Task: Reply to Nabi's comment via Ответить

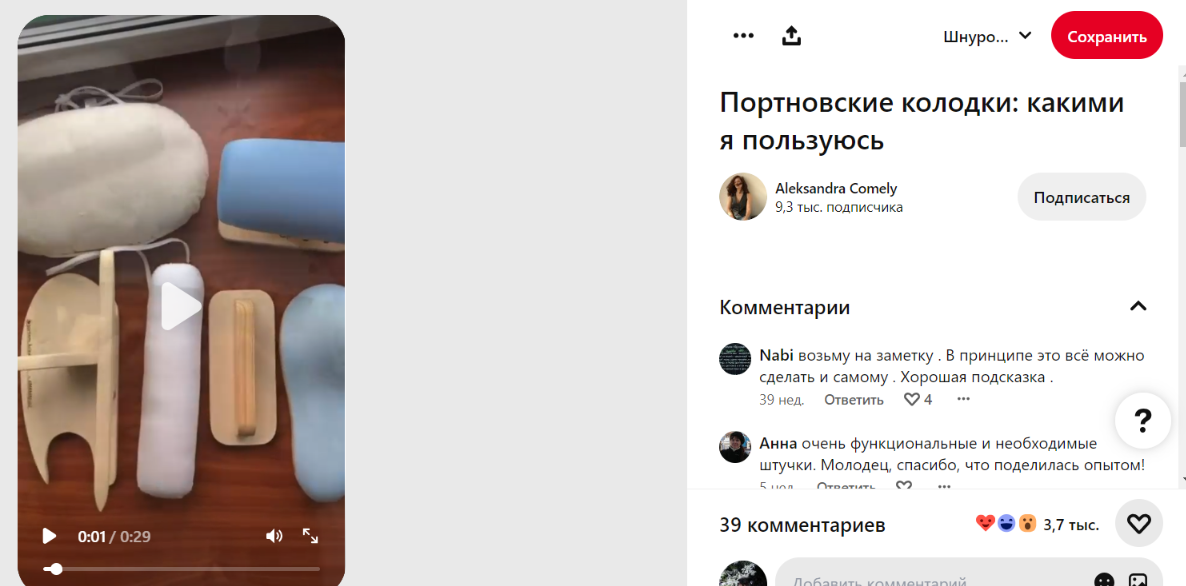Action: (854, 399)
